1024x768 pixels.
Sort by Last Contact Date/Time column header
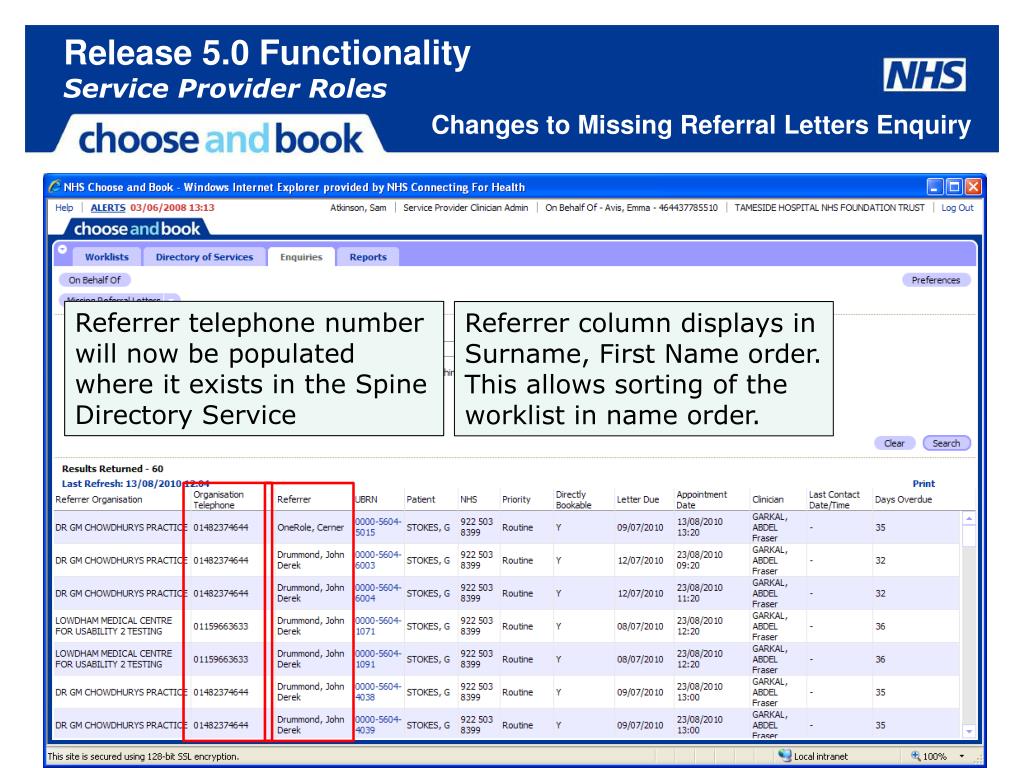tap(834, 500)
